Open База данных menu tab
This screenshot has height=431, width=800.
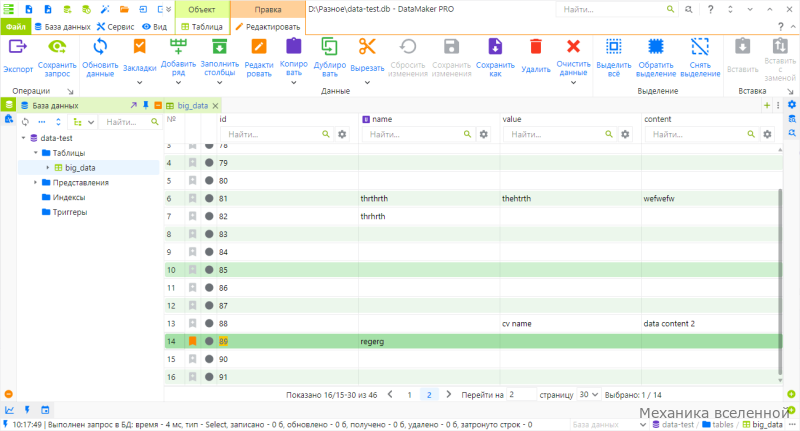click(62, 27)
